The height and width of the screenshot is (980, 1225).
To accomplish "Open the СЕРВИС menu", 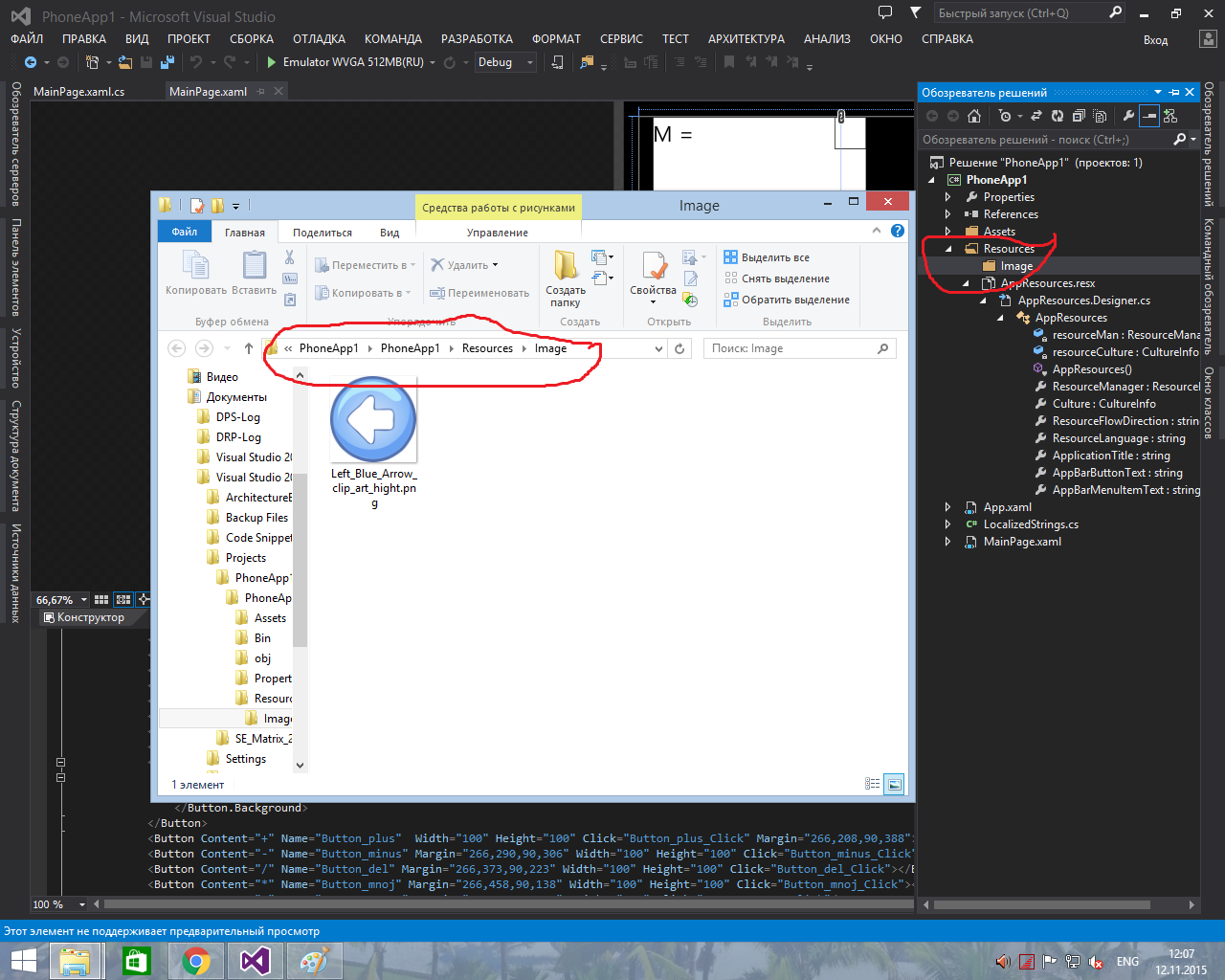I will 621,39.
